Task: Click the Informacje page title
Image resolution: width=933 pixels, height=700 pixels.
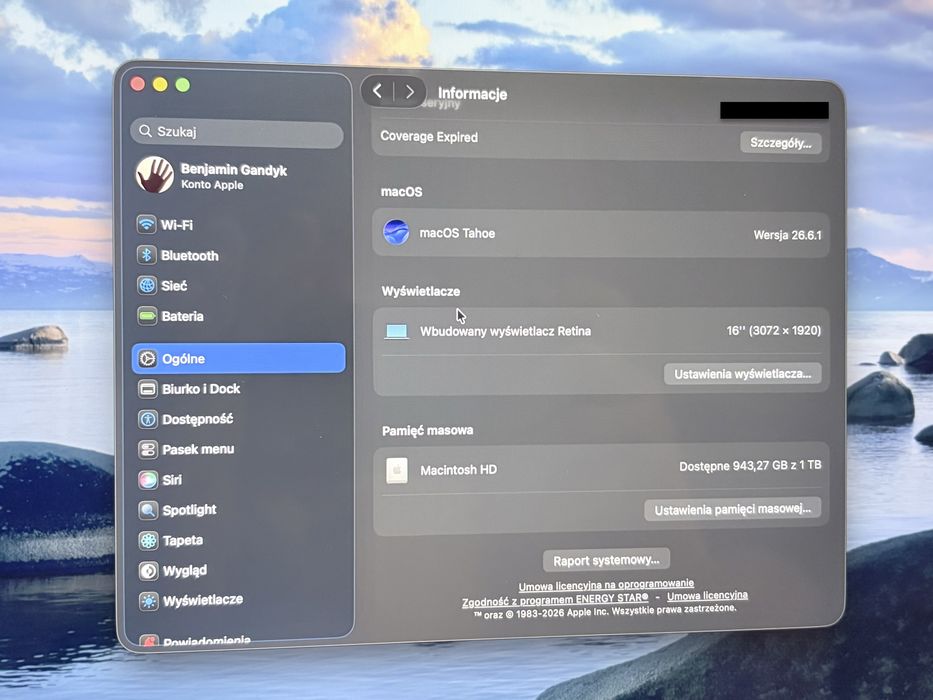Action: pos(472,93)
